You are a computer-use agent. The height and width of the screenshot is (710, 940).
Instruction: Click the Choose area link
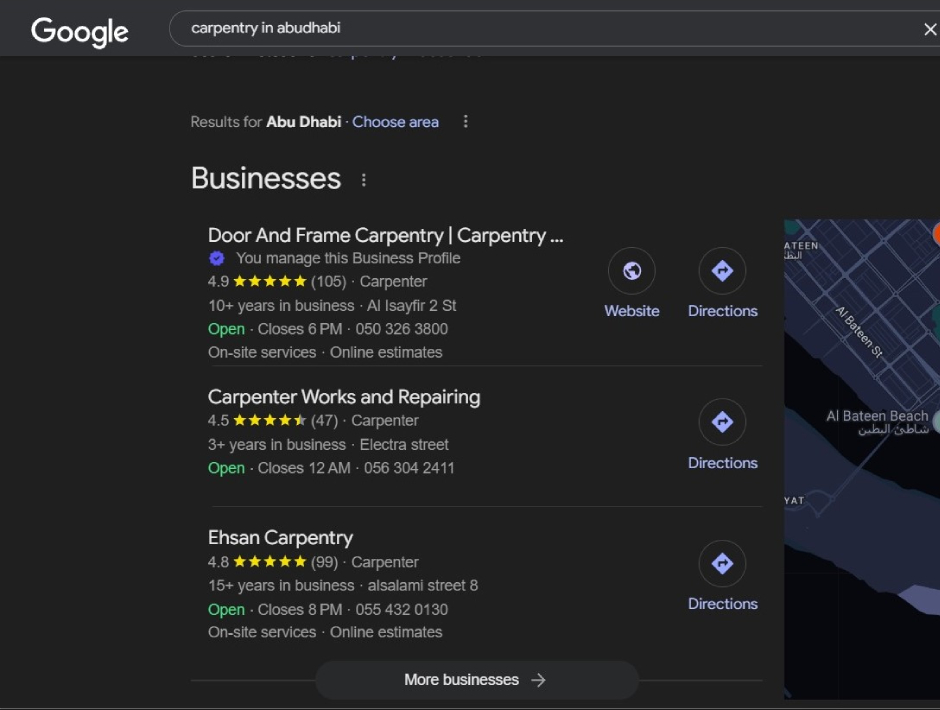(x=395, y=122)
